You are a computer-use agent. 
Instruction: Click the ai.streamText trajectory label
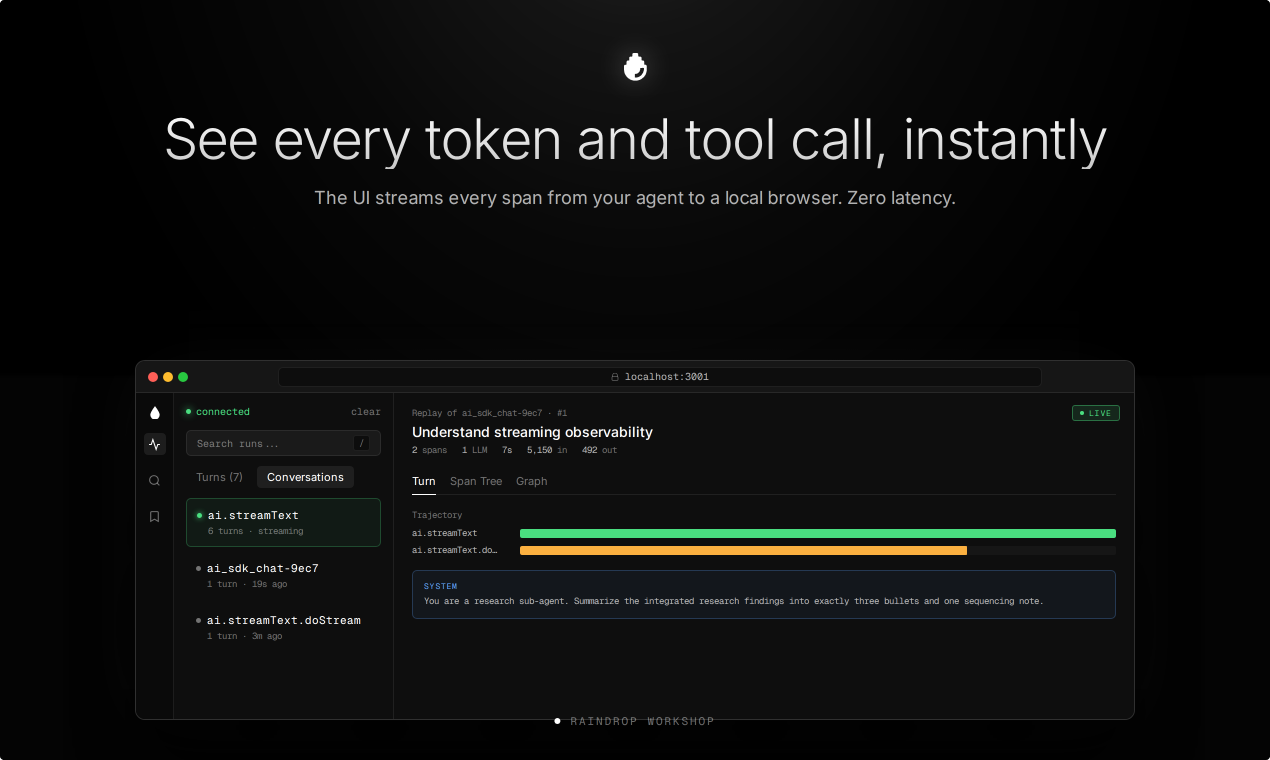445,533
